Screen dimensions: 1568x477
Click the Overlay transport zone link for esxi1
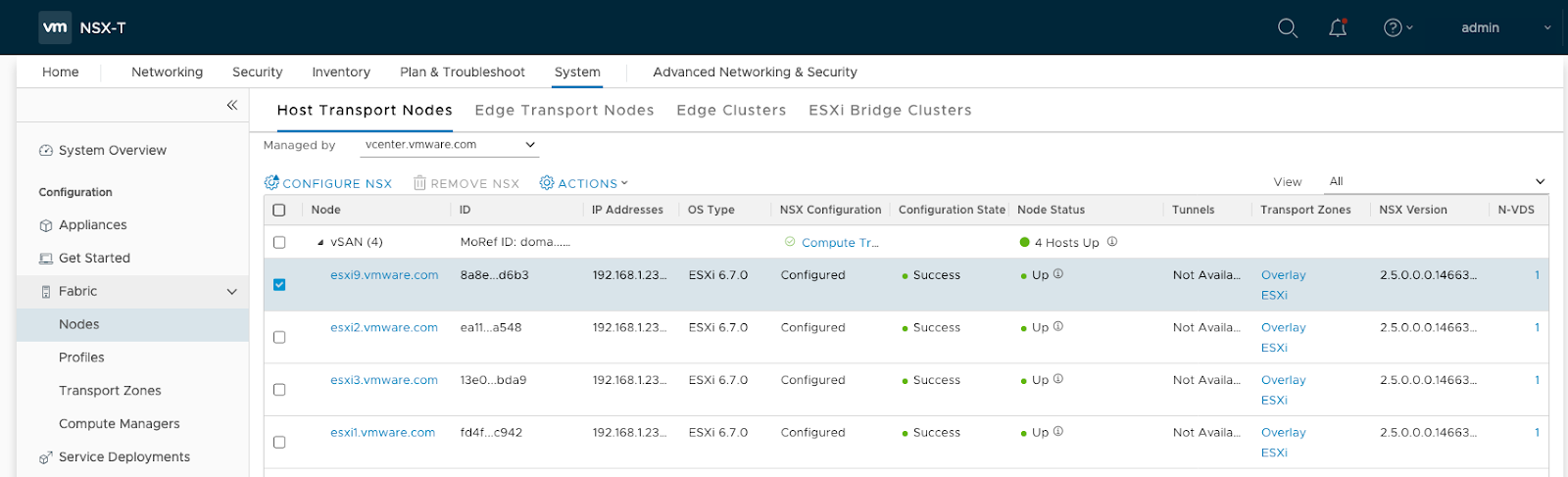point(1283,432)
